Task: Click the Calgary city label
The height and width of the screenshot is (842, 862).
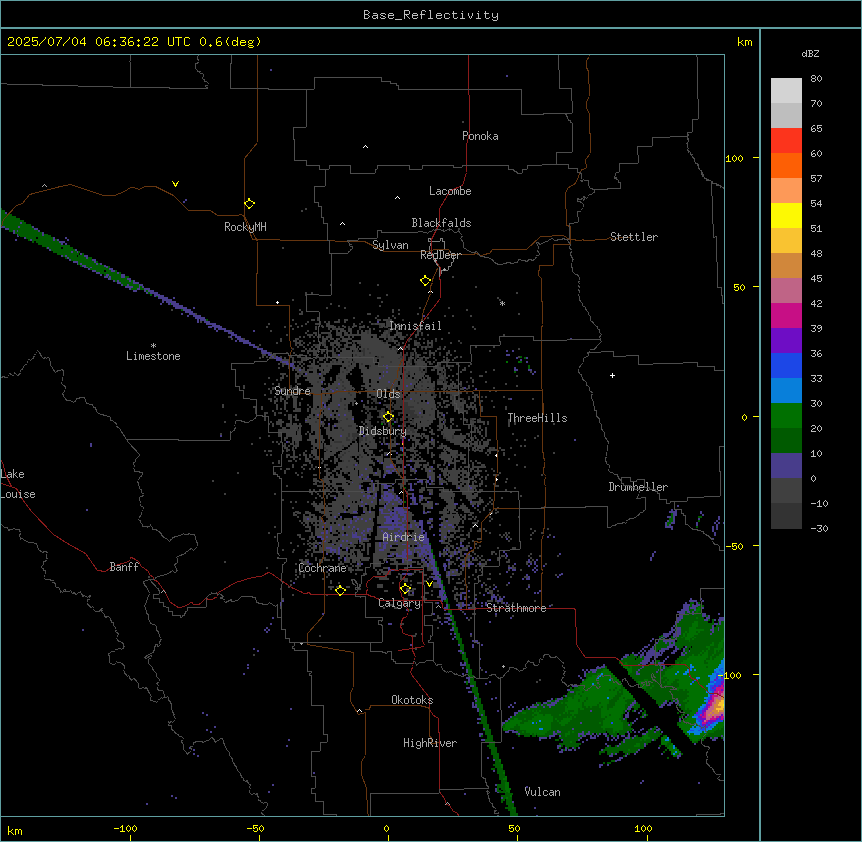Action: click(399, 603)
